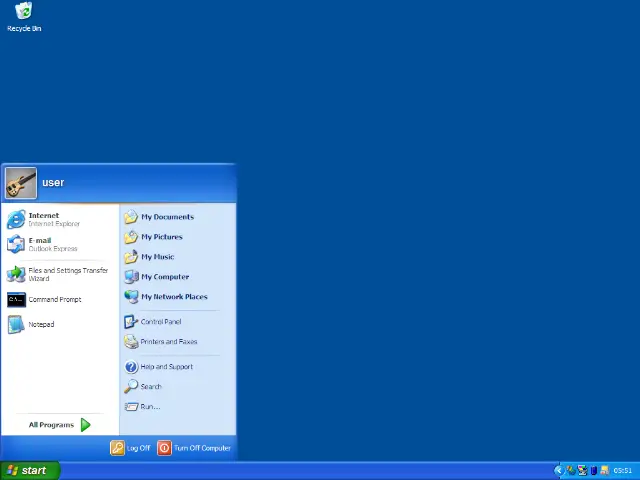Open My Music folder
The image size is (640, 480).
click(x=178, y=257)
